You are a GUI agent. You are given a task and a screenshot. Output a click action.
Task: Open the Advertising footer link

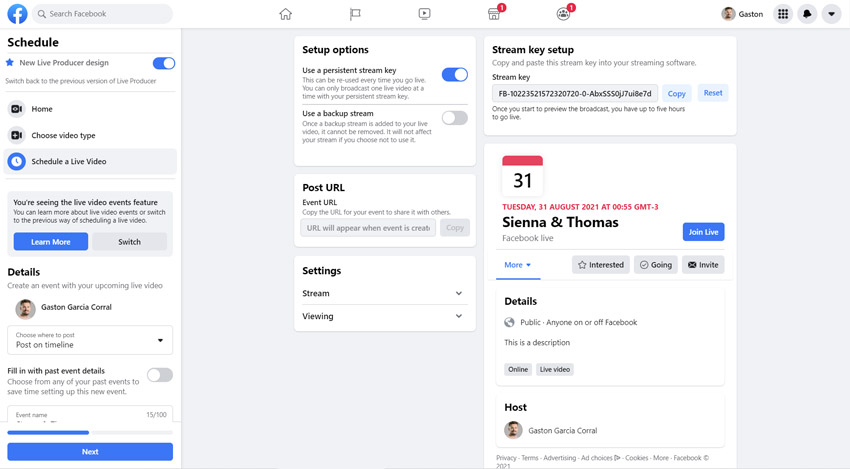(x=559, y=458)
